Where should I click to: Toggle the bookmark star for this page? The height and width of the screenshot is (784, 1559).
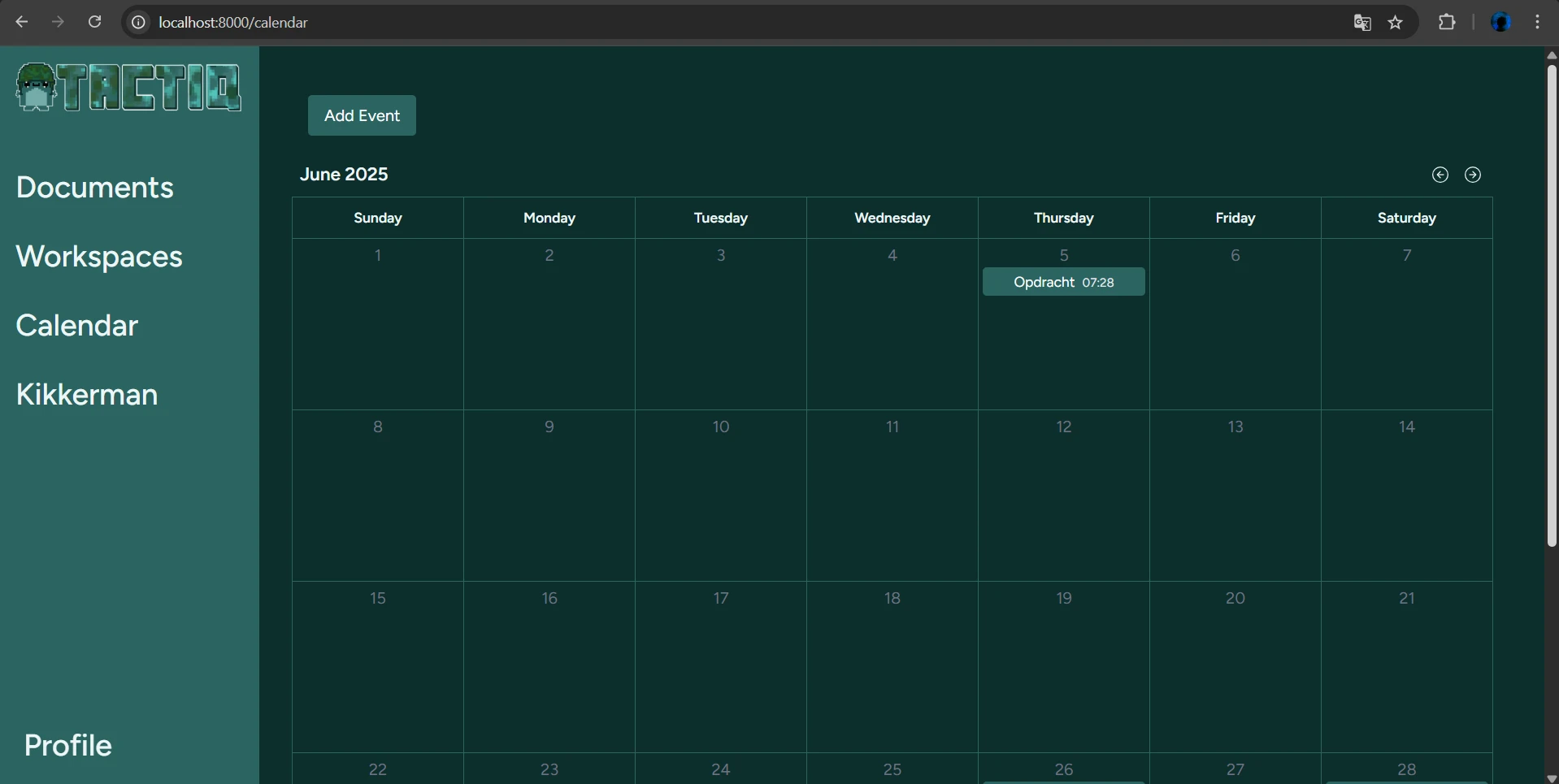pos(1396,22)
